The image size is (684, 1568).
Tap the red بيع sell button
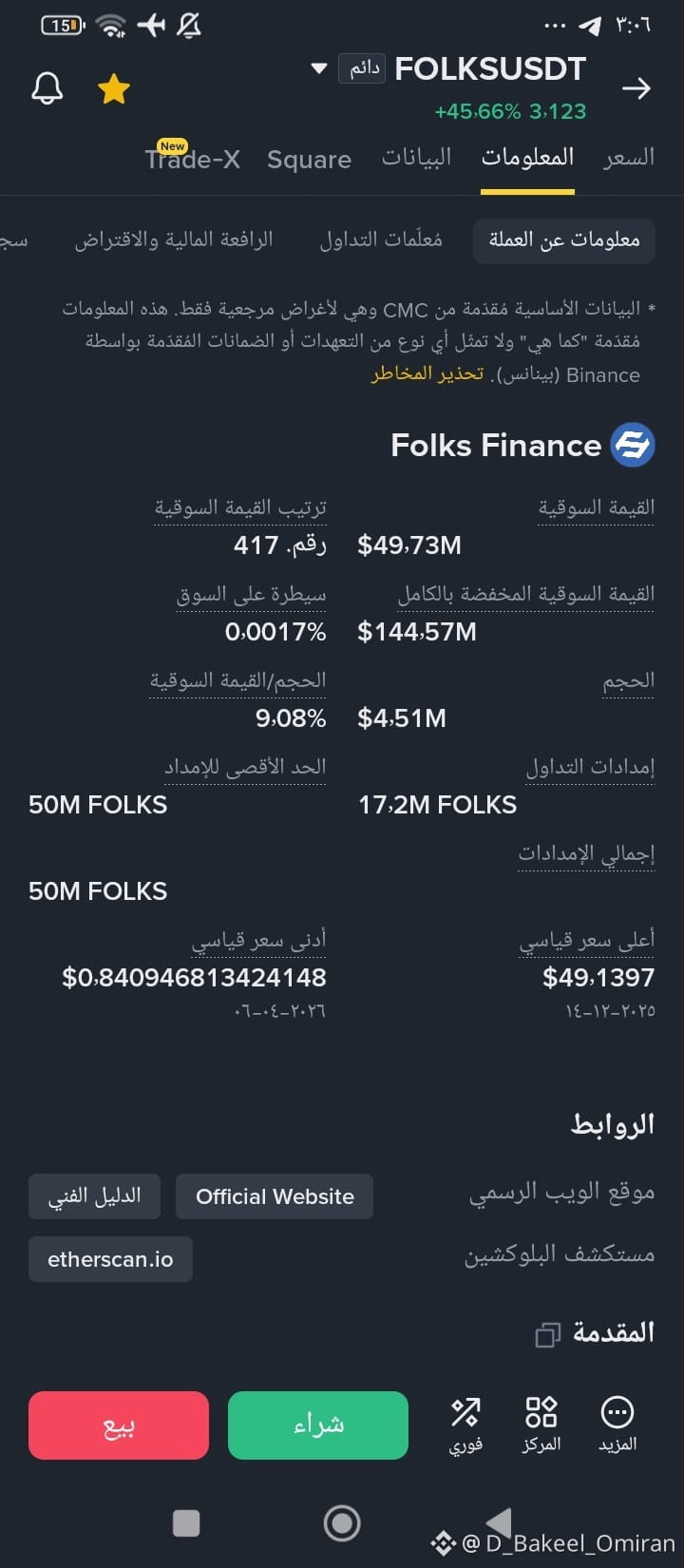119,1425
